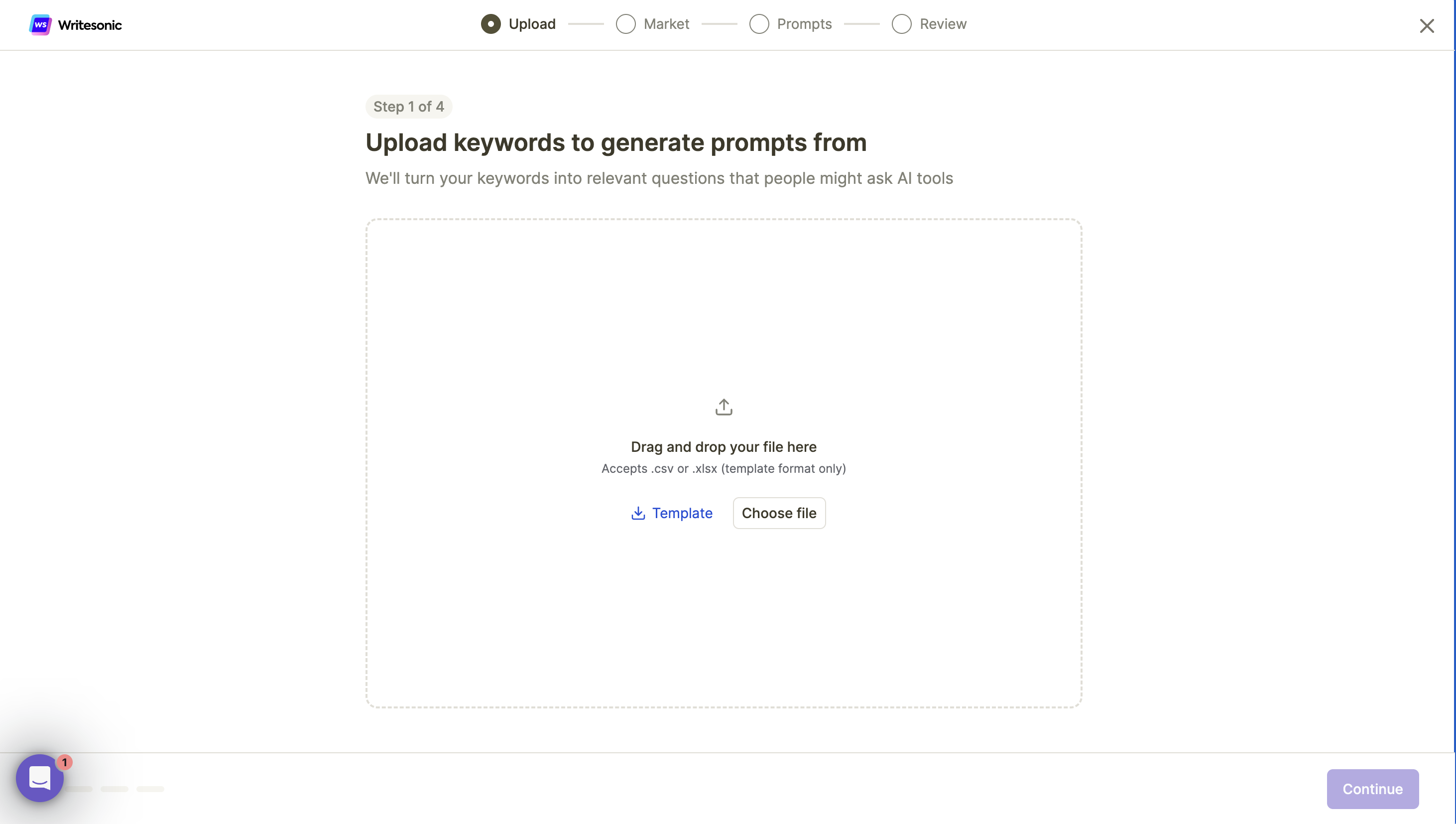Go to the Review step label
Viewport: 1456px width, 824px height.
click(943, 24)
